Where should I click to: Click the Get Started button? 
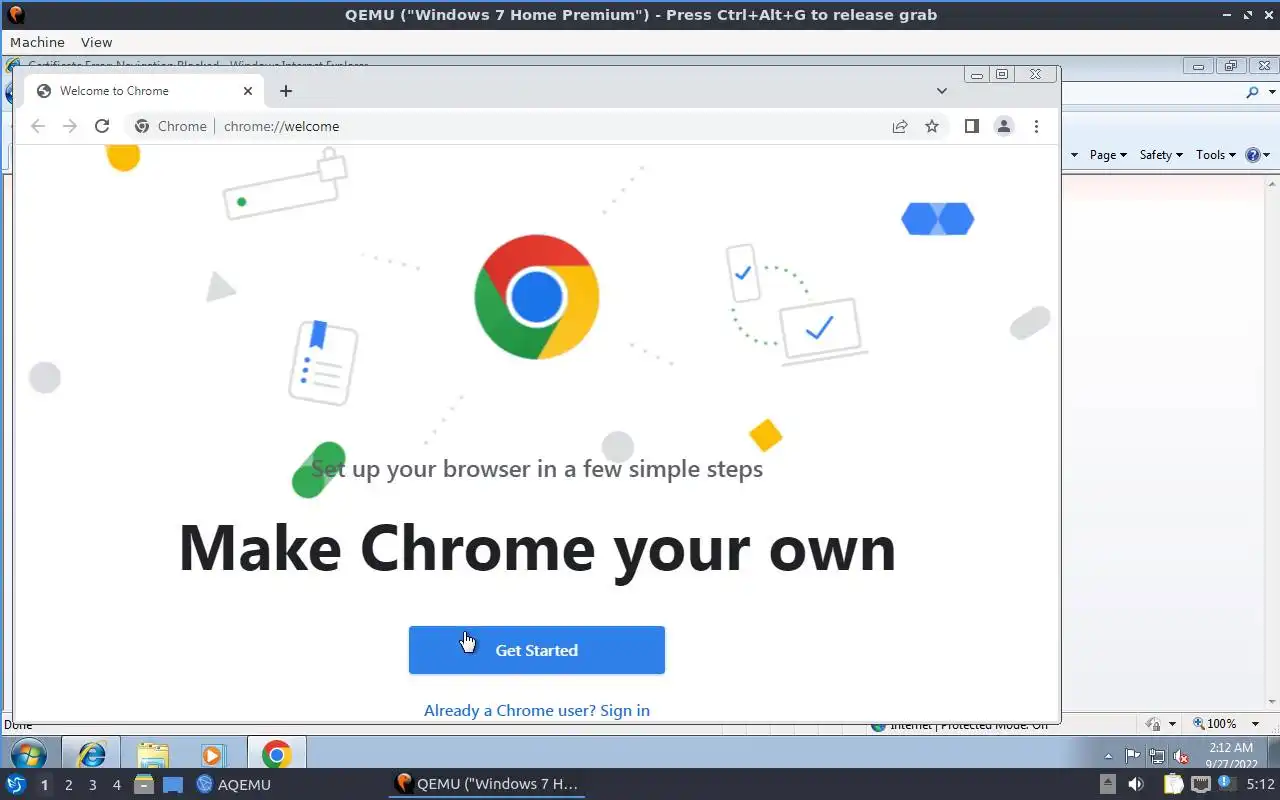pos(536,650)
